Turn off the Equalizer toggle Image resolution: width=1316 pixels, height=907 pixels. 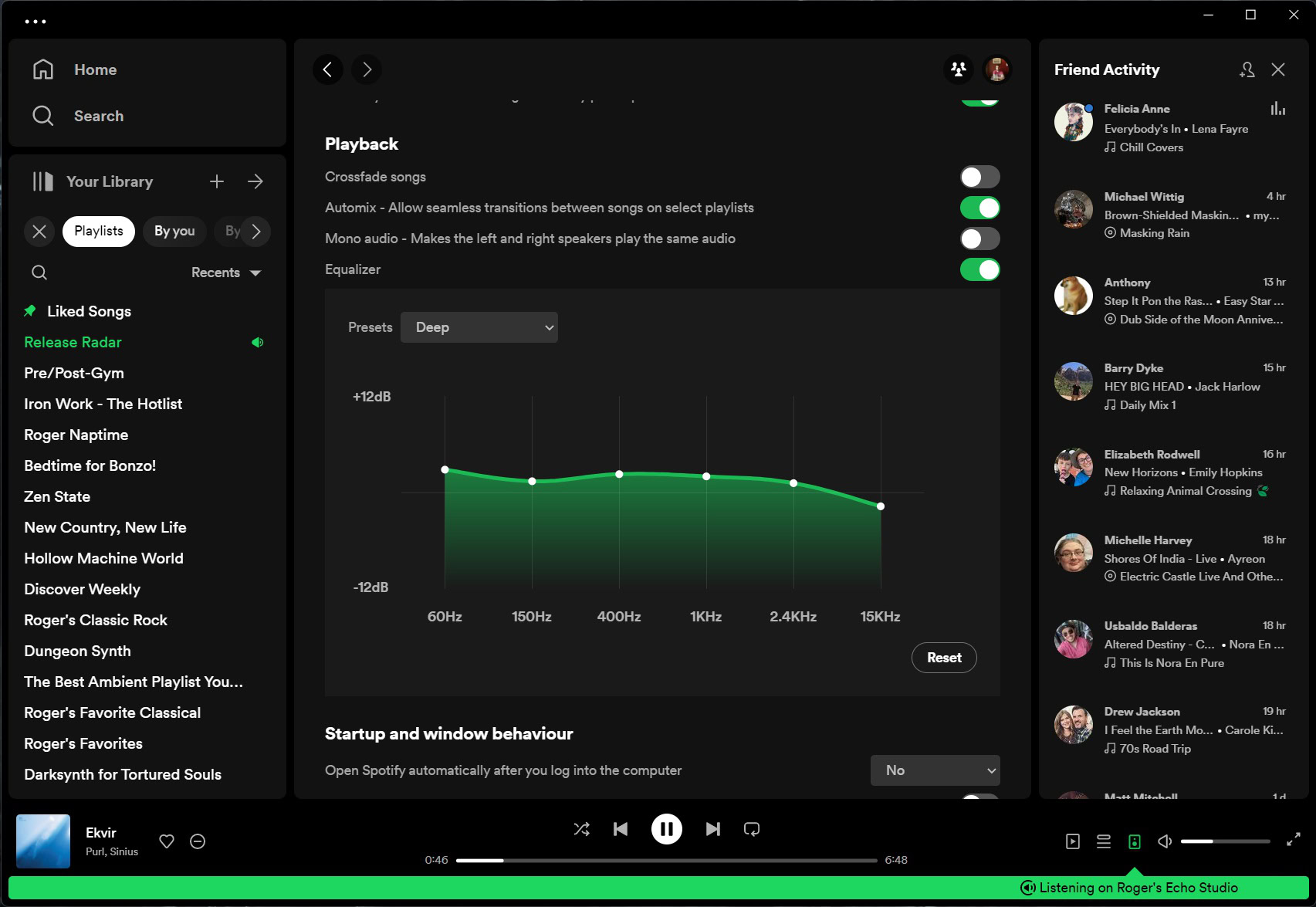(980, 269)
